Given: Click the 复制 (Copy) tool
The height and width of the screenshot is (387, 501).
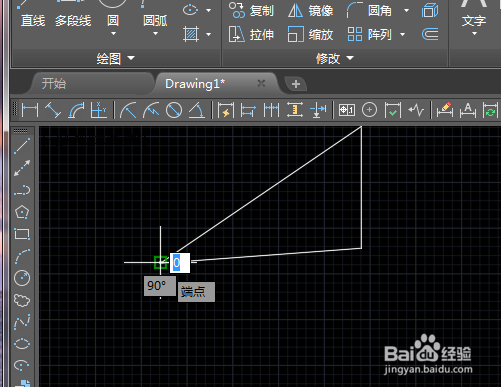Looking at the screenshot, I should 251,11.
